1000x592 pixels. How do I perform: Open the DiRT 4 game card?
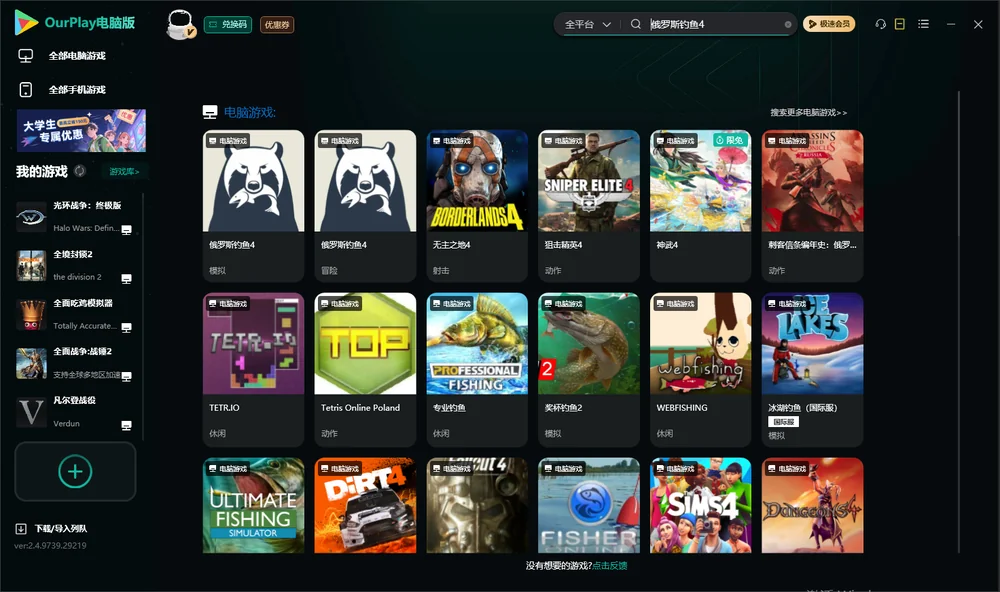click(365, 505)
